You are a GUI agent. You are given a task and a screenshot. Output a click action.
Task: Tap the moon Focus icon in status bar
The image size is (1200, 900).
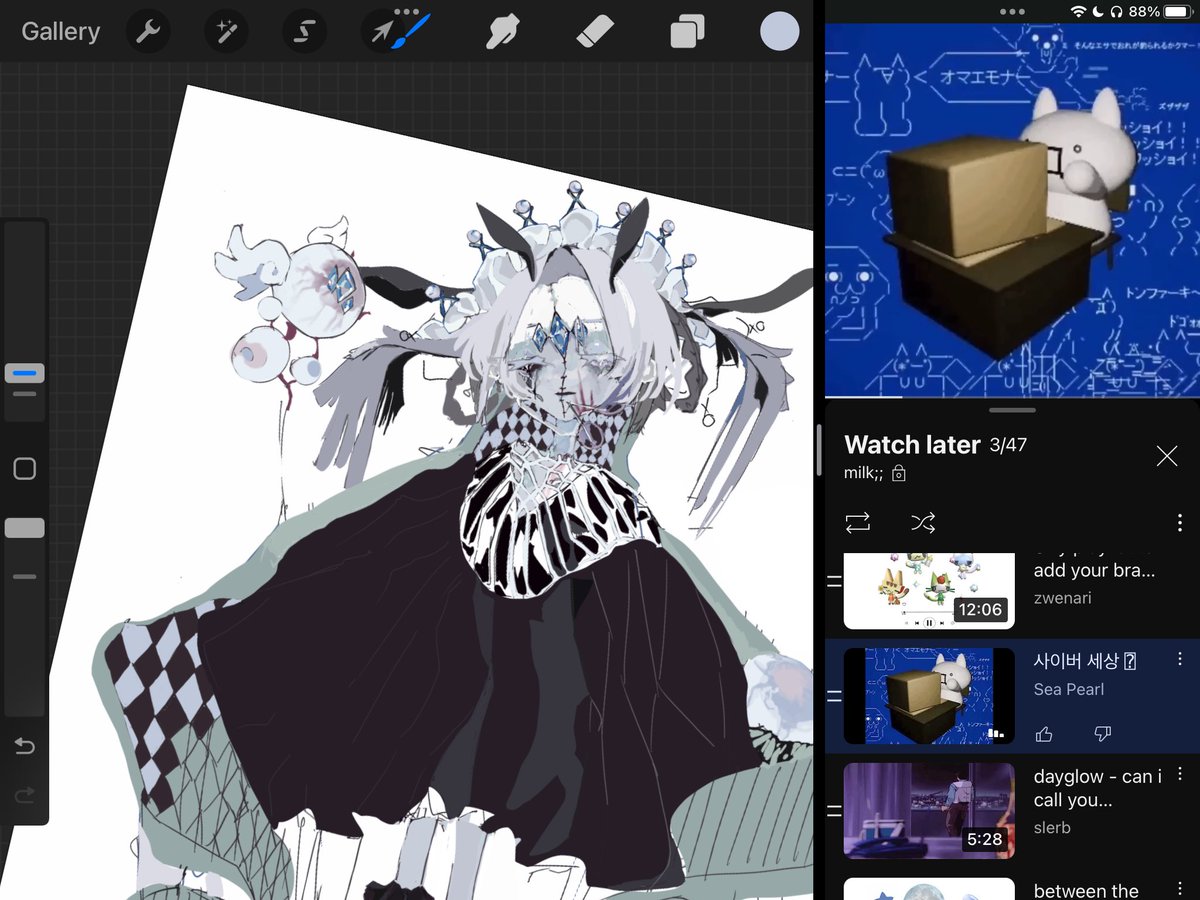[1098, 11]
